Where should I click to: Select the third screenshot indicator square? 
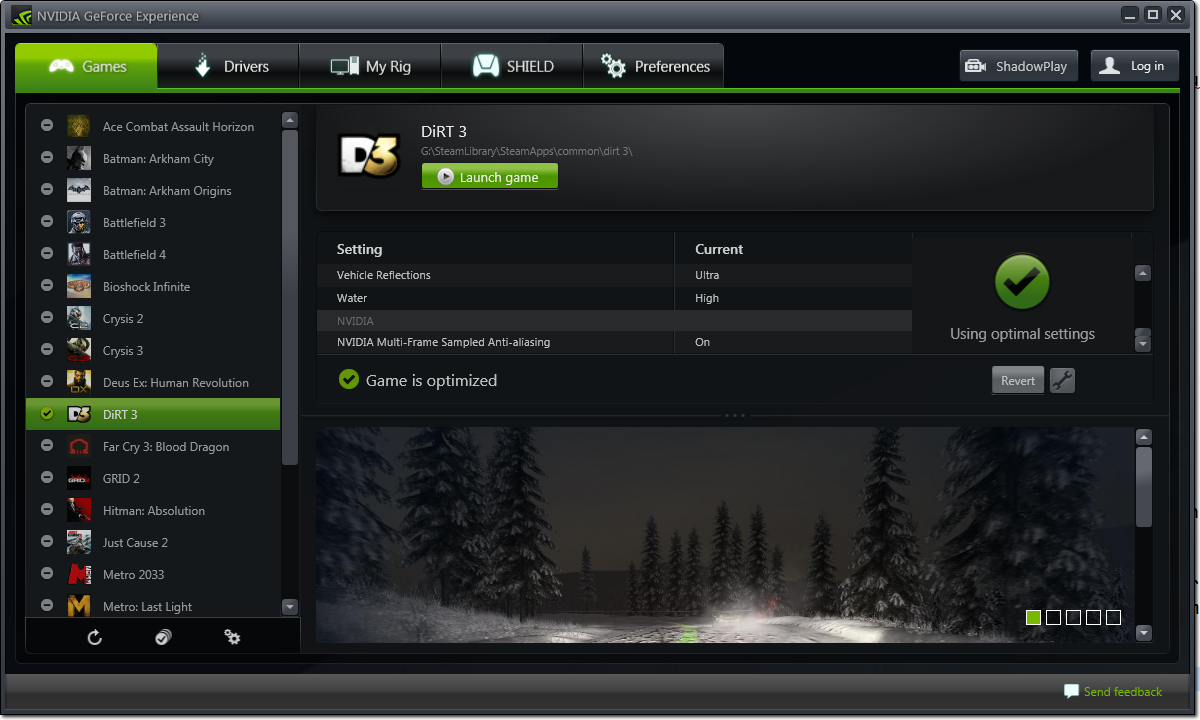1074,617
